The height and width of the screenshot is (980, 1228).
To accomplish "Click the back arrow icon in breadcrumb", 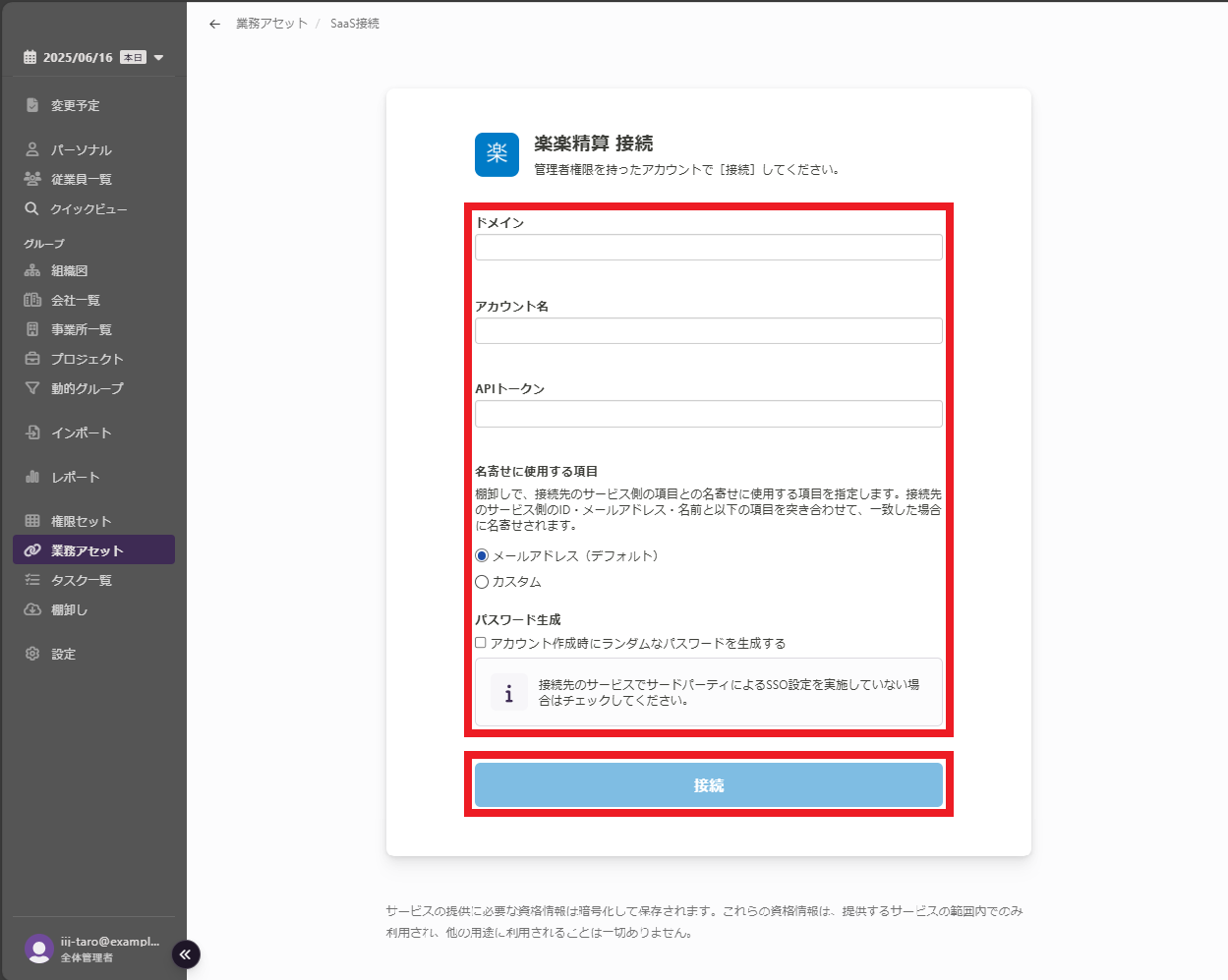I will click(214, 24).
